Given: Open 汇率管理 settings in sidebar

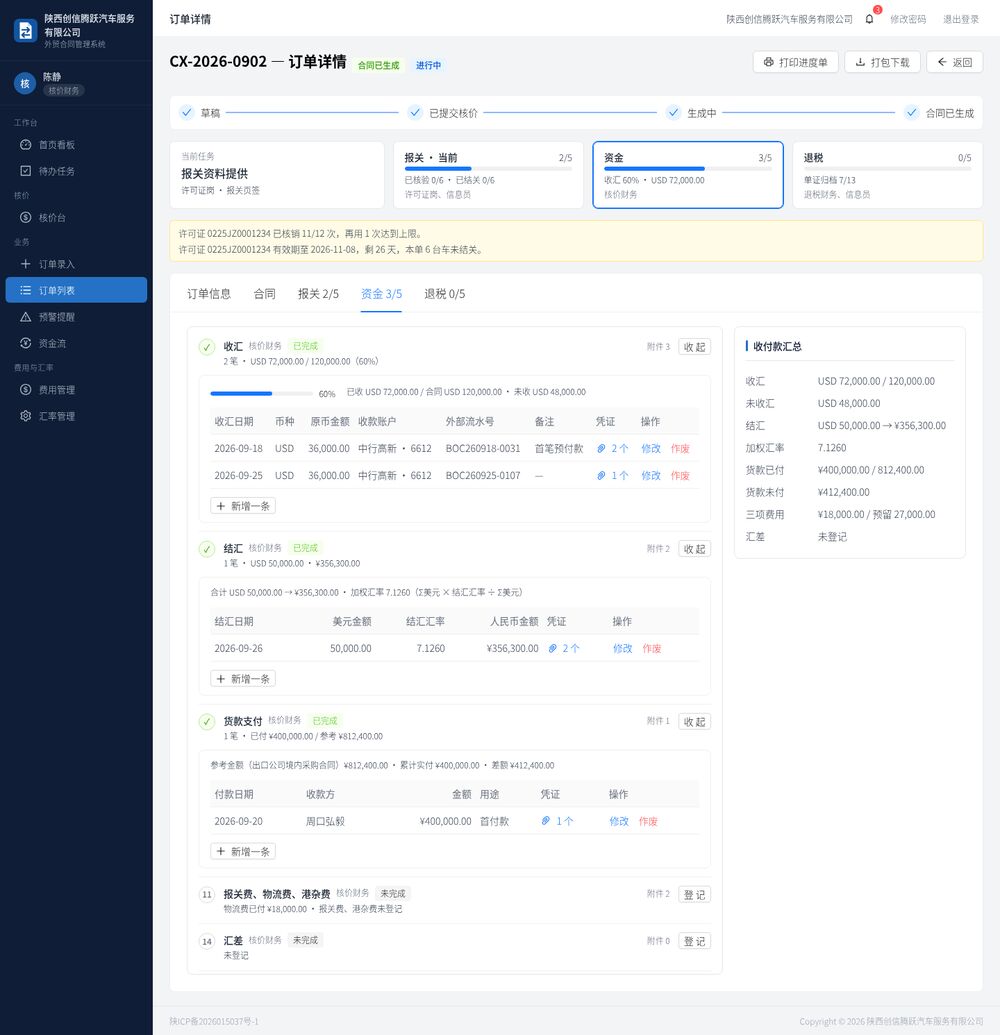Looking at the screenshot, I should (76, 416).
